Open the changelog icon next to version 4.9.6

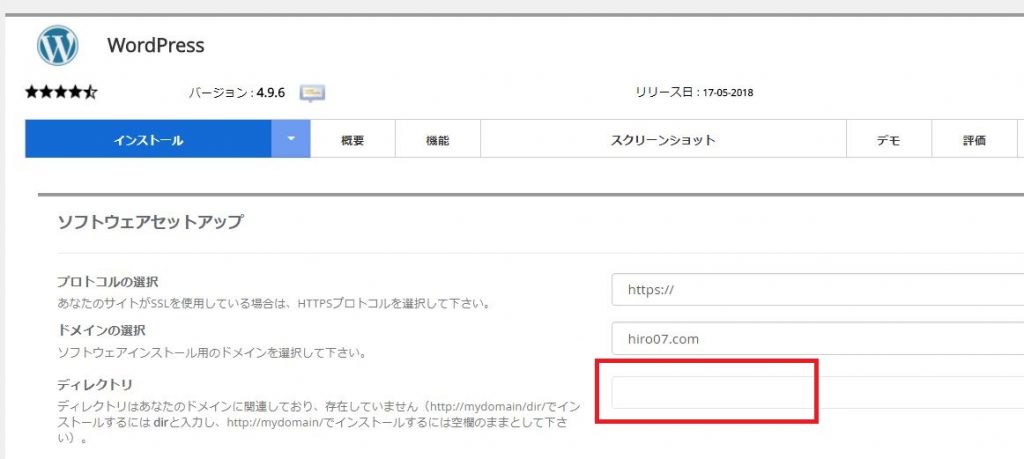point(312,93)
